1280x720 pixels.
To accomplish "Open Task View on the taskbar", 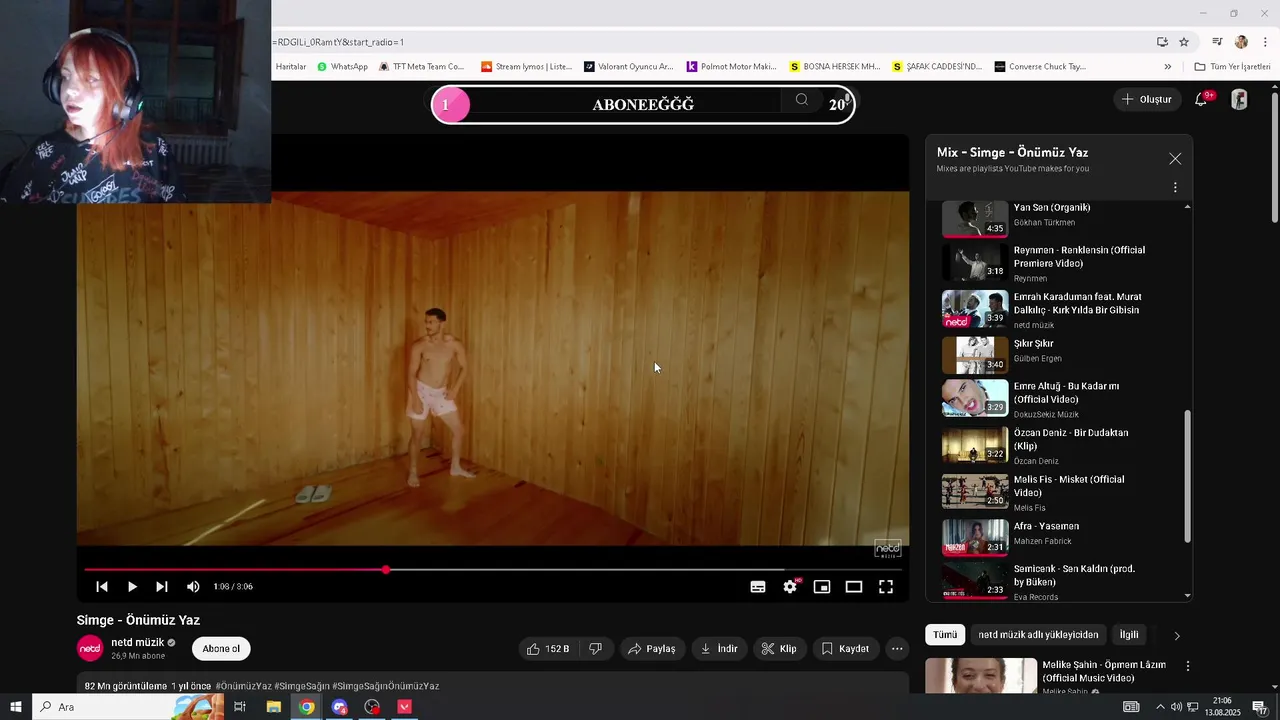I will point(240,707).
